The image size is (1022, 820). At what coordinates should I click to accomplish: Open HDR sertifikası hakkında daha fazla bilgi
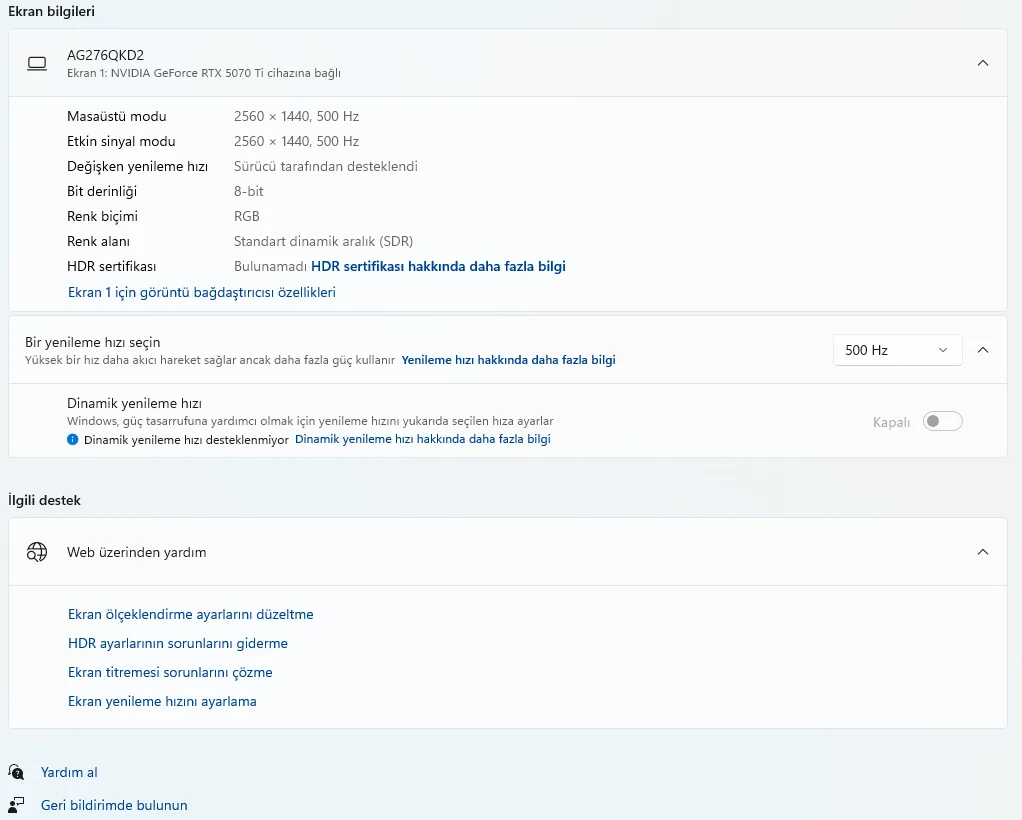coord(438,266)
